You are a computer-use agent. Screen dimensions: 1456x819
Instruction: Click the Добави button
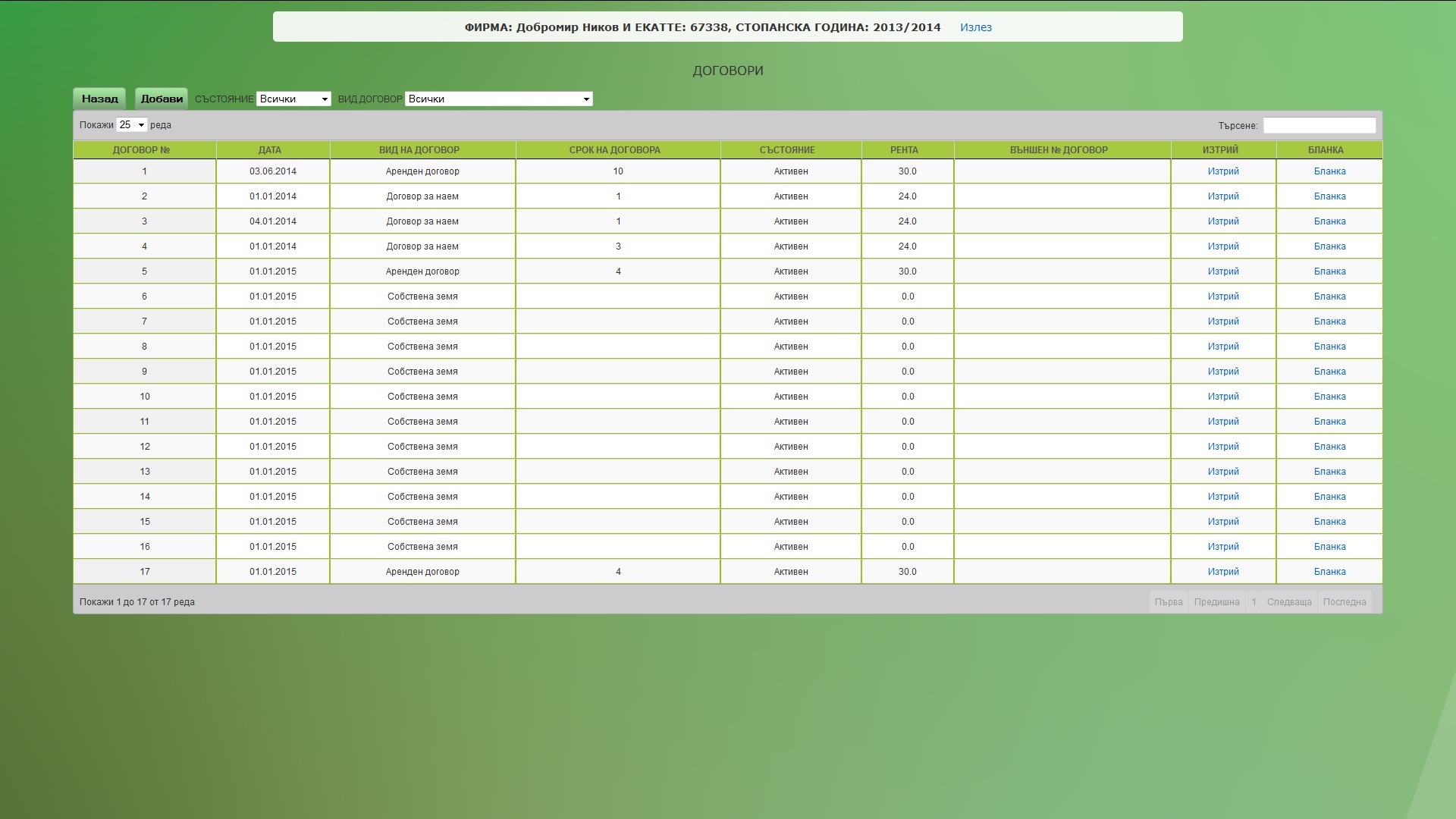[162, 99]
